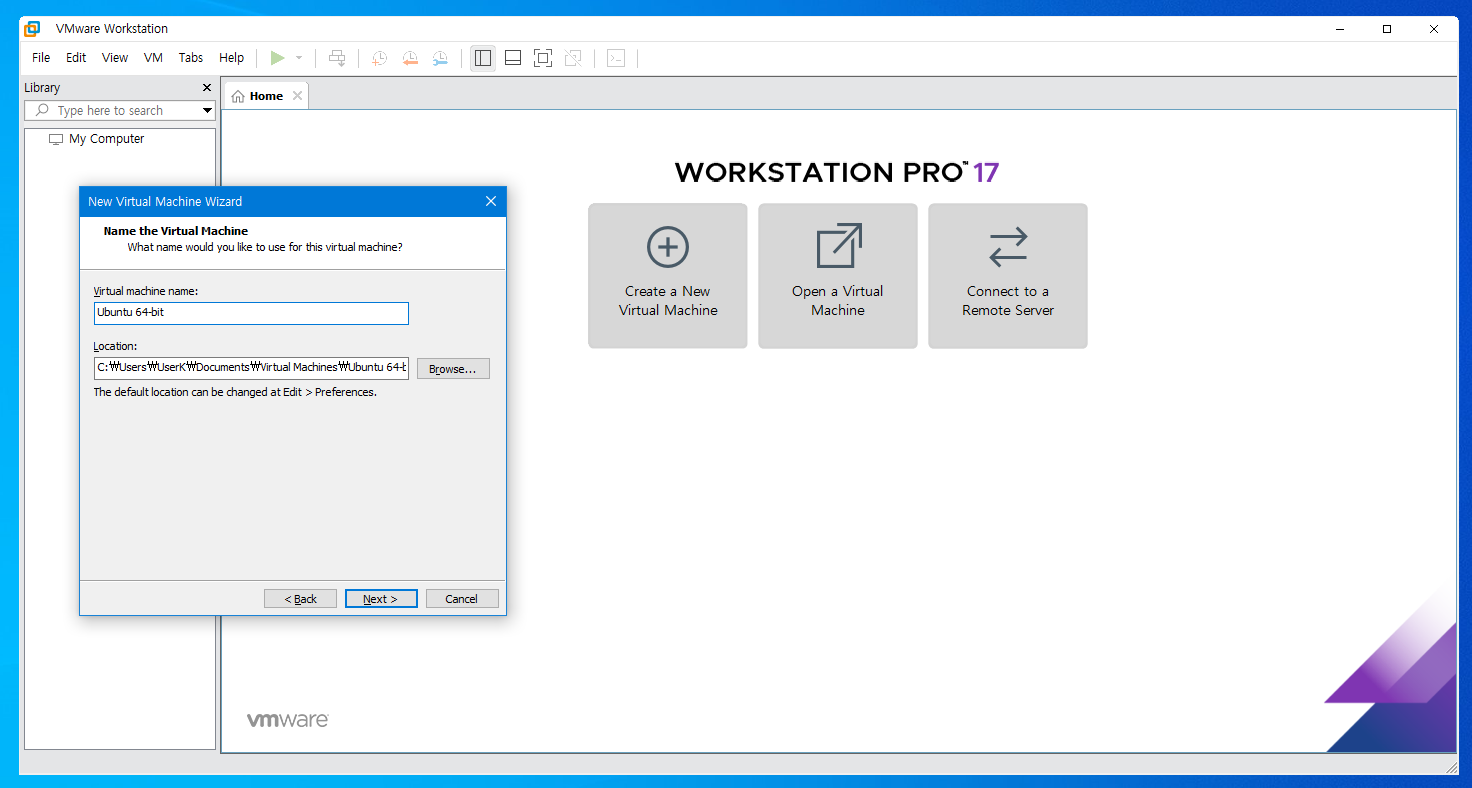Open the power options dropdown arrow
Viewport: 1472px width, 788px height.
[x=299, y=58]
